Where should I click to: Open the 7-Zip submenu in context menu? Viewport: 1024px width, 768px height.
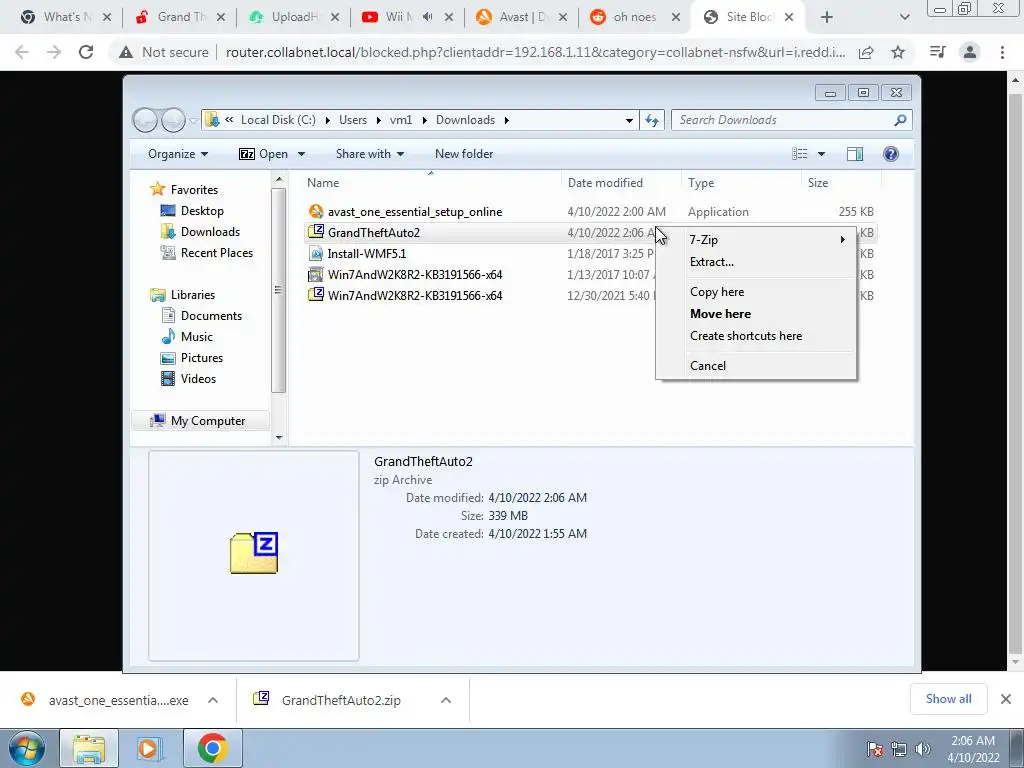click(756, 240)
